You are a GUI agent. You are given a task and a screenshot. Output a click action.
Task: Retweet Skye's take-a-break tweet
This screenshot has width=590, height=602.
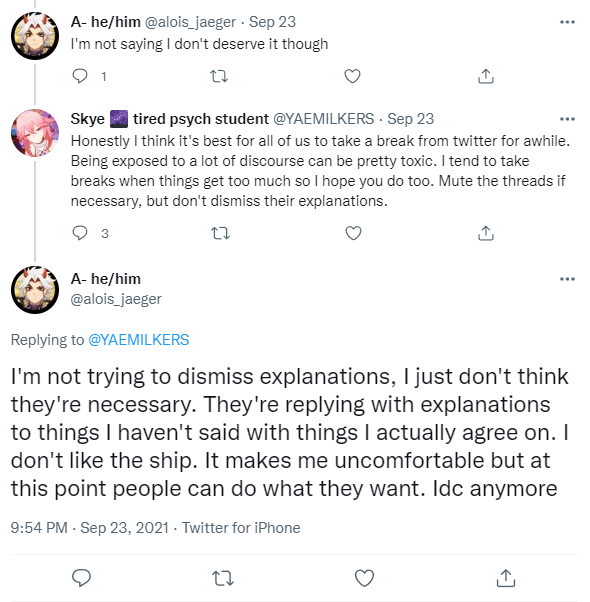tap(221, 233)
